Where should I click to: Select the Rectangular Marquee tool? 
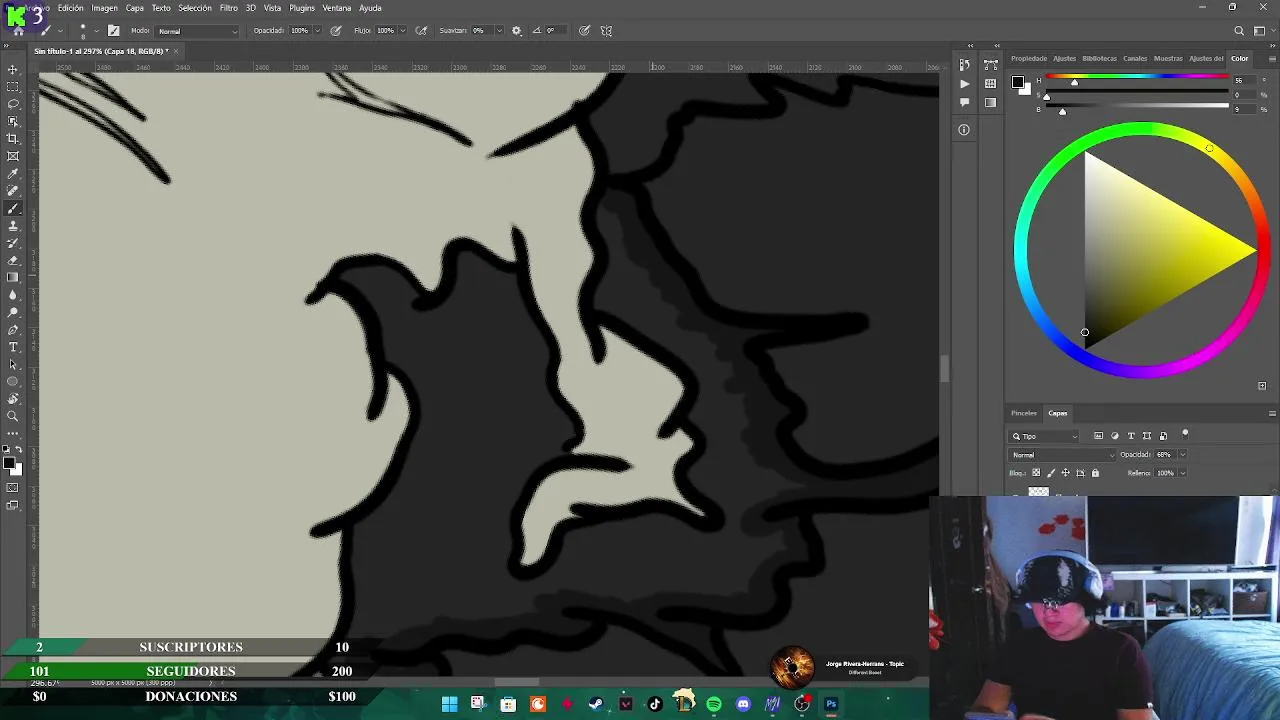click(13, 87)
